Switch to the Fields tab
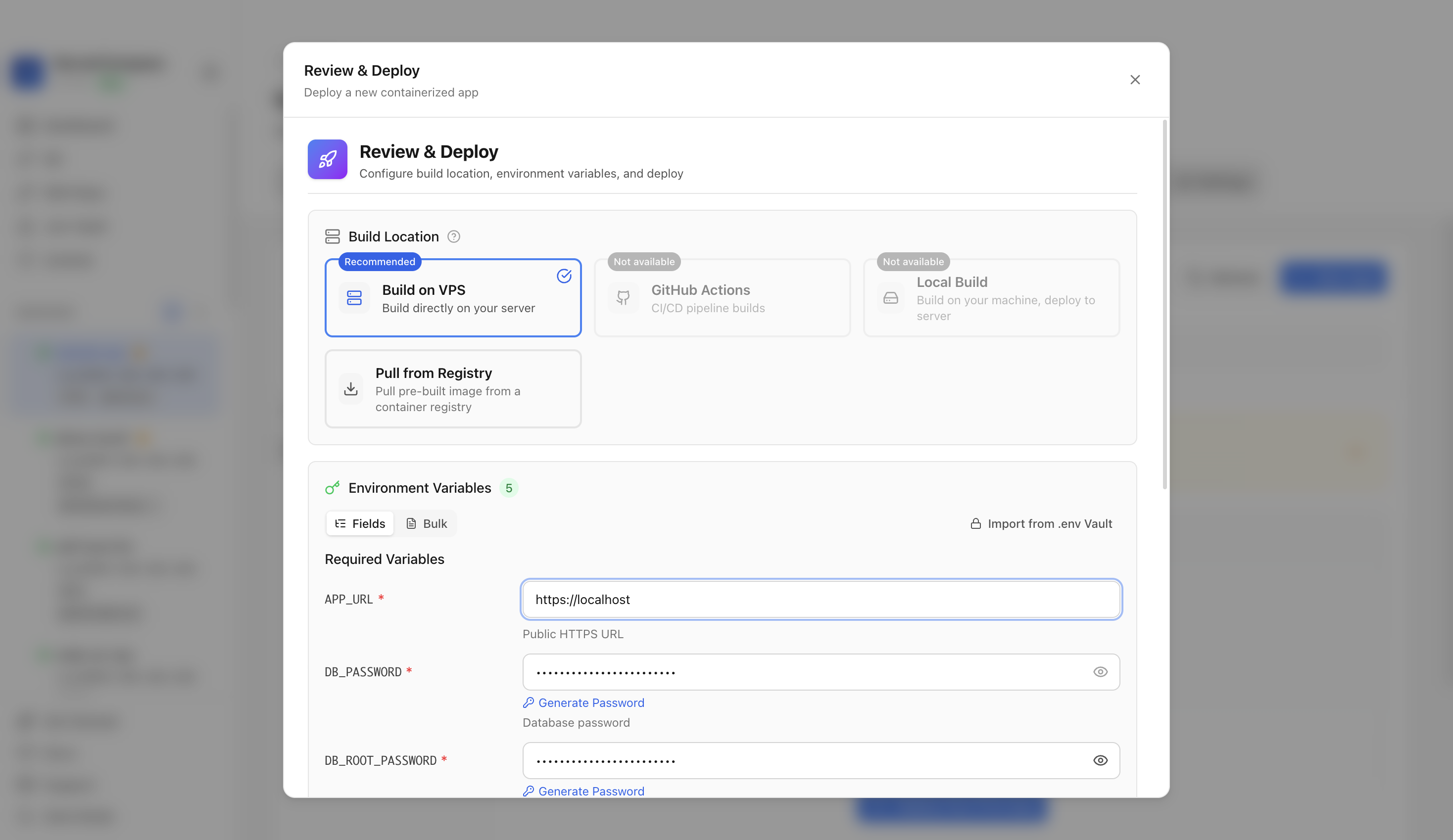Image resolution: width=1453 pixels, height=840 pixels. click(x=360, y=523)
